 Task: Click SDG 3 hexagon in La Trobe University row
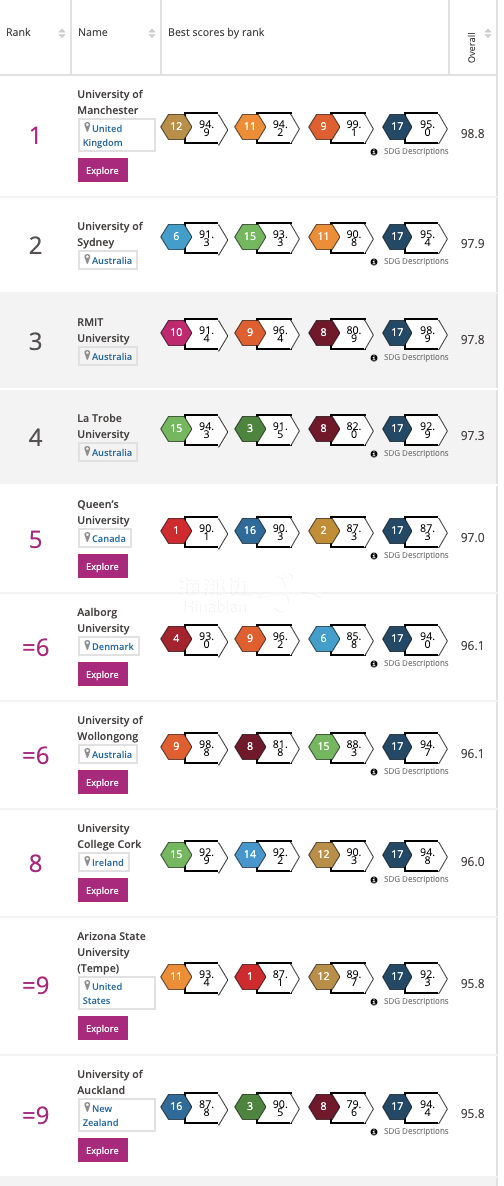(x=250, y=428)
